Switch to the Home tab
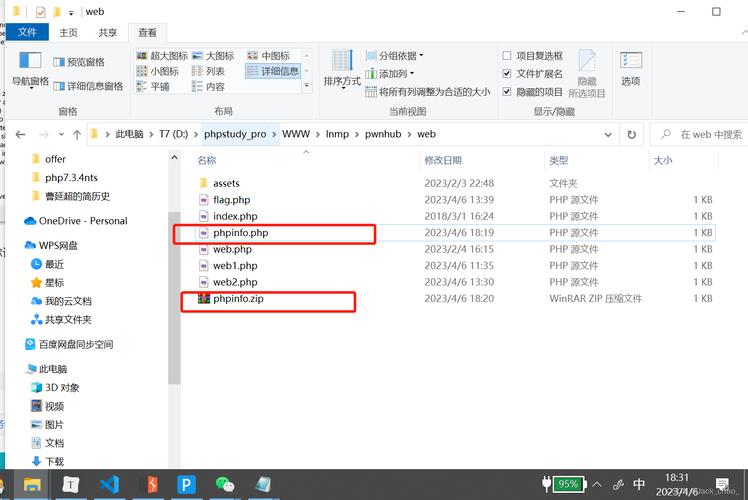Screen dimensions: 748x500 pyautogui.click(x=68, y=32)
